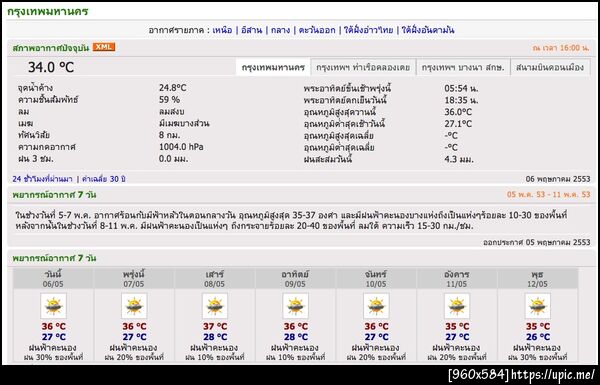
Task: Click the humidity value 59 %
Action: tap(169, 100)
